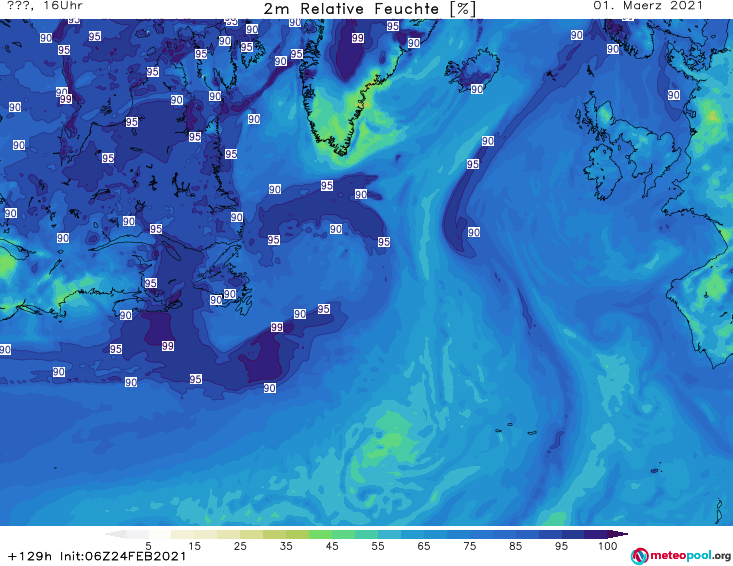Click the colorbar label '25'

click(240, 546)
